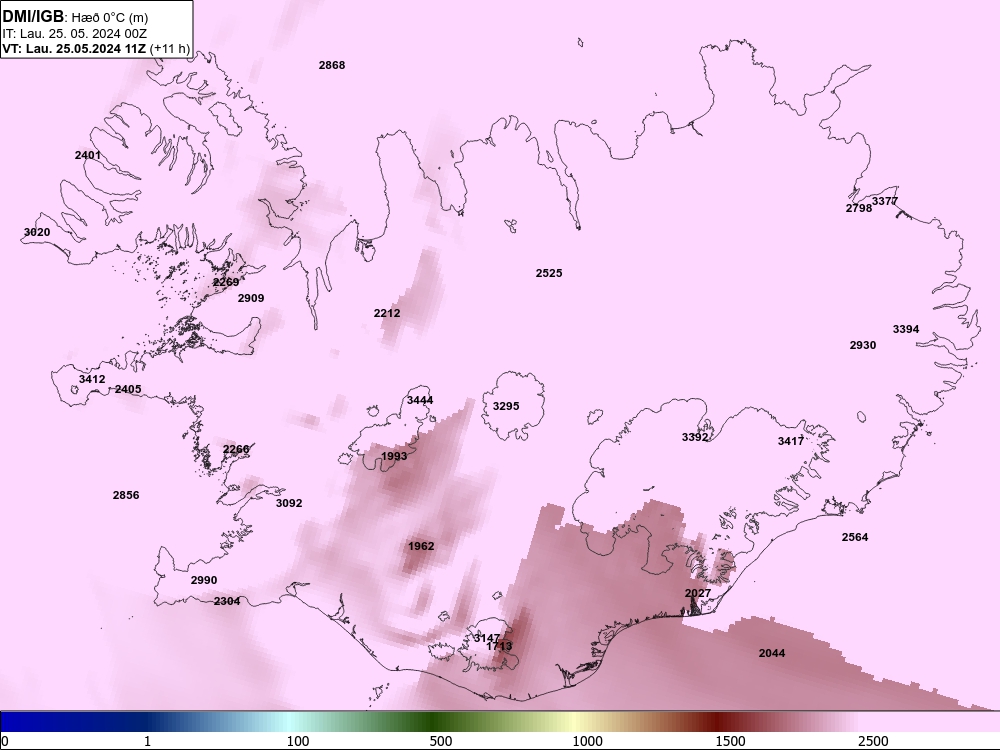Select the 2856 value over the sea
This screenshot has height=750, width=1000.
pyautogui.click(x=126, y=495)
